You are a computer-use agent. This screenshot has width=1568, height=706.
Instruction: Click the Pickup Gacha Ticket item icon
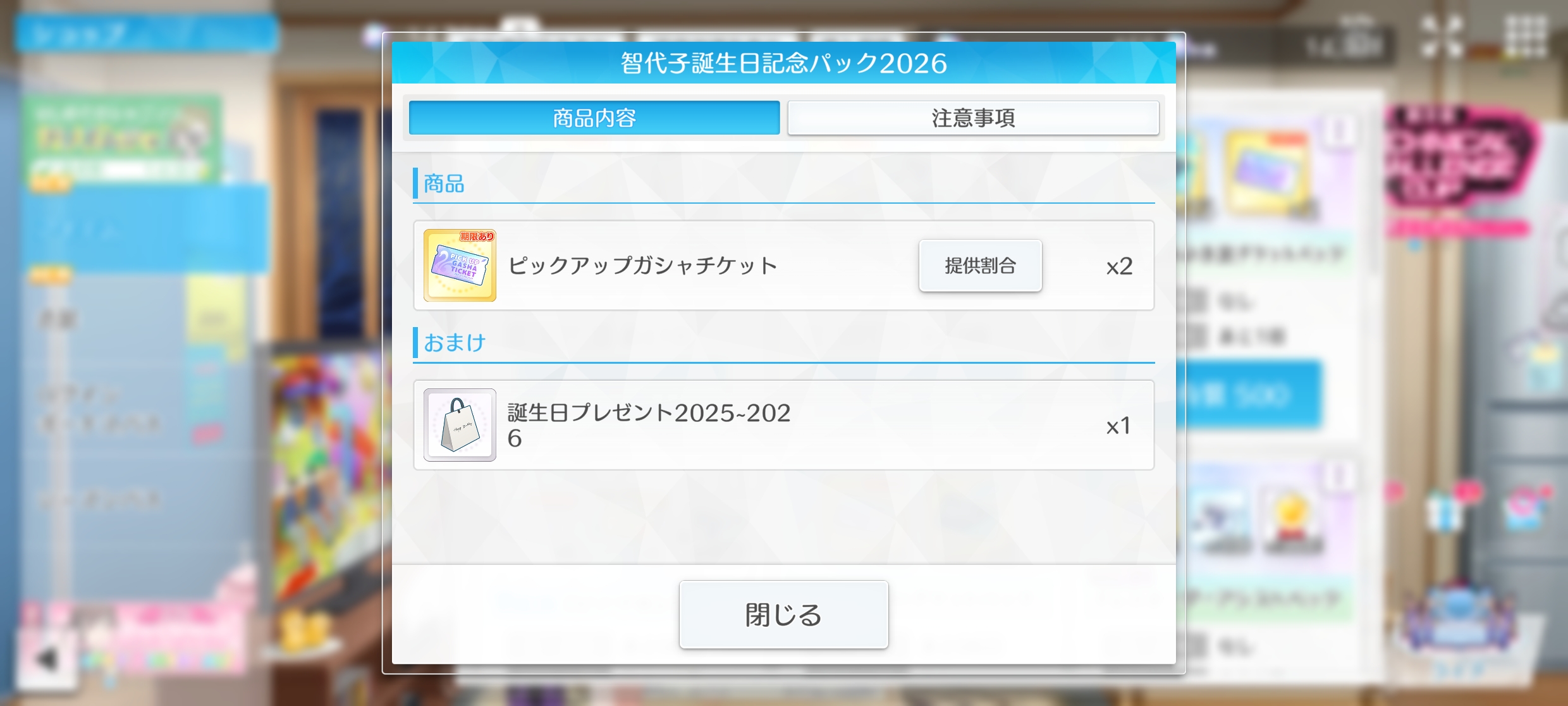click(x=460, y=265)
